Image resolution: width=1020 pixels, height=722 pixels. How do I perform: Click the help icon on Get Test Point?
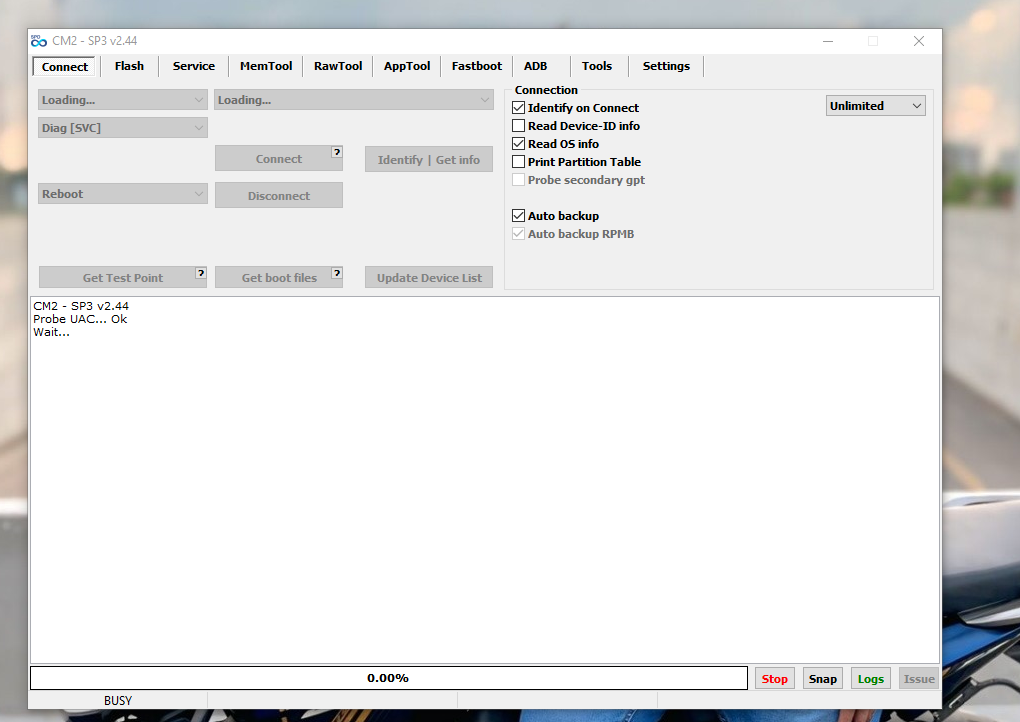pos(201,272)
